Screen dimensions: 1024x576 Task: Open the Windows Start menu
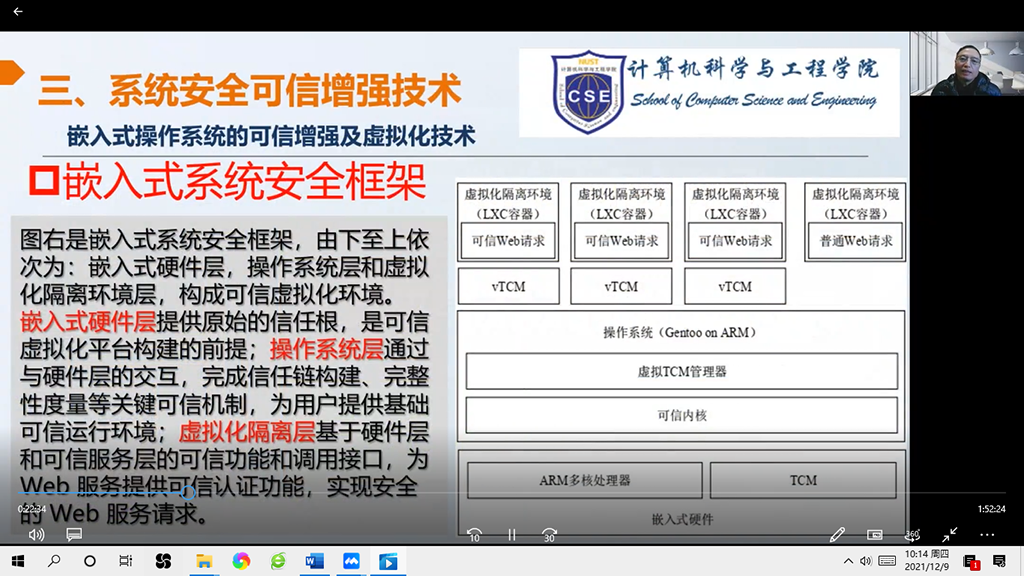[17, 561]
